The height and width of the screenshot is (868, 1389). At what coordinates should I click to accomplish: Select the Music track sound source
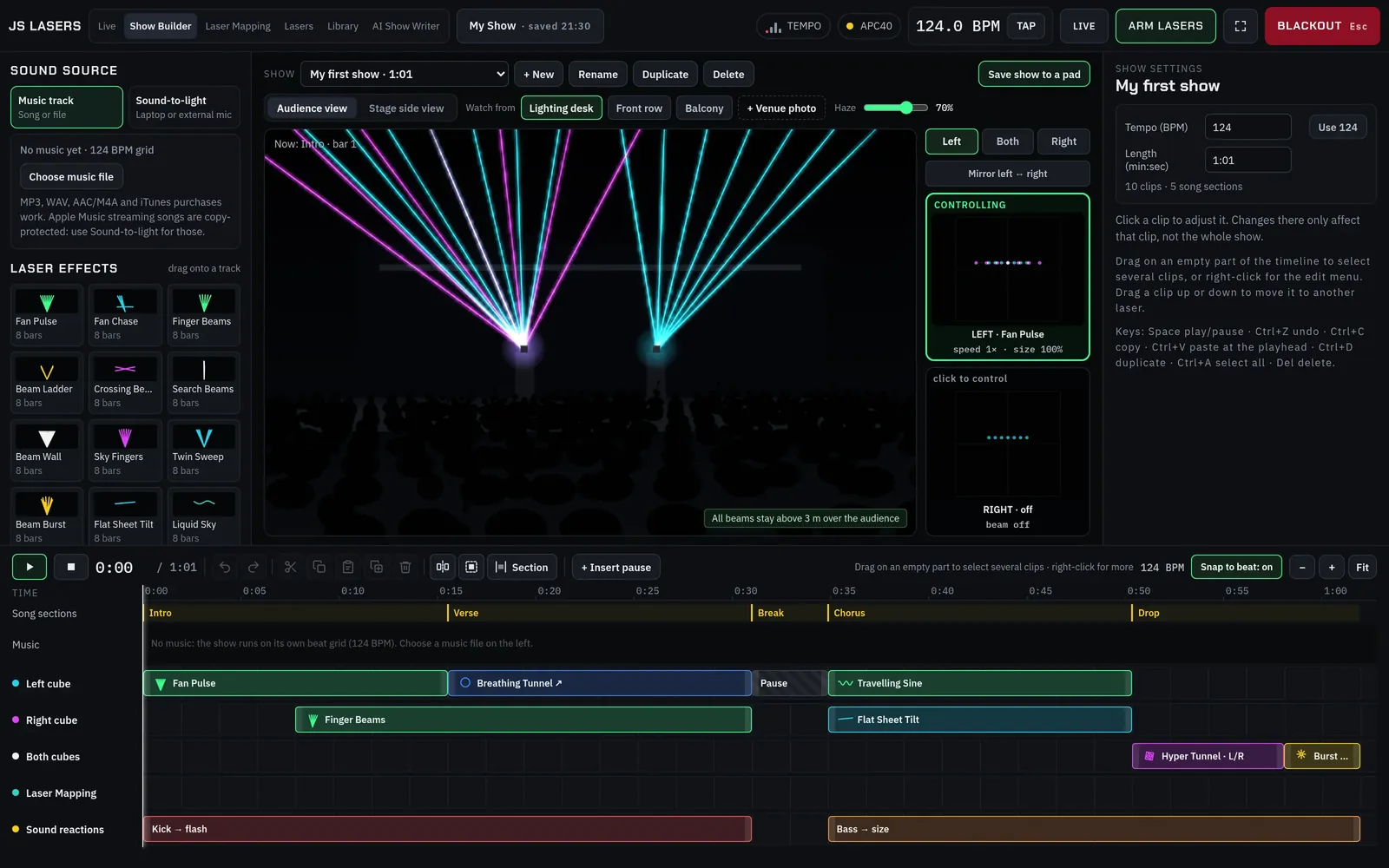coord(67,107)
